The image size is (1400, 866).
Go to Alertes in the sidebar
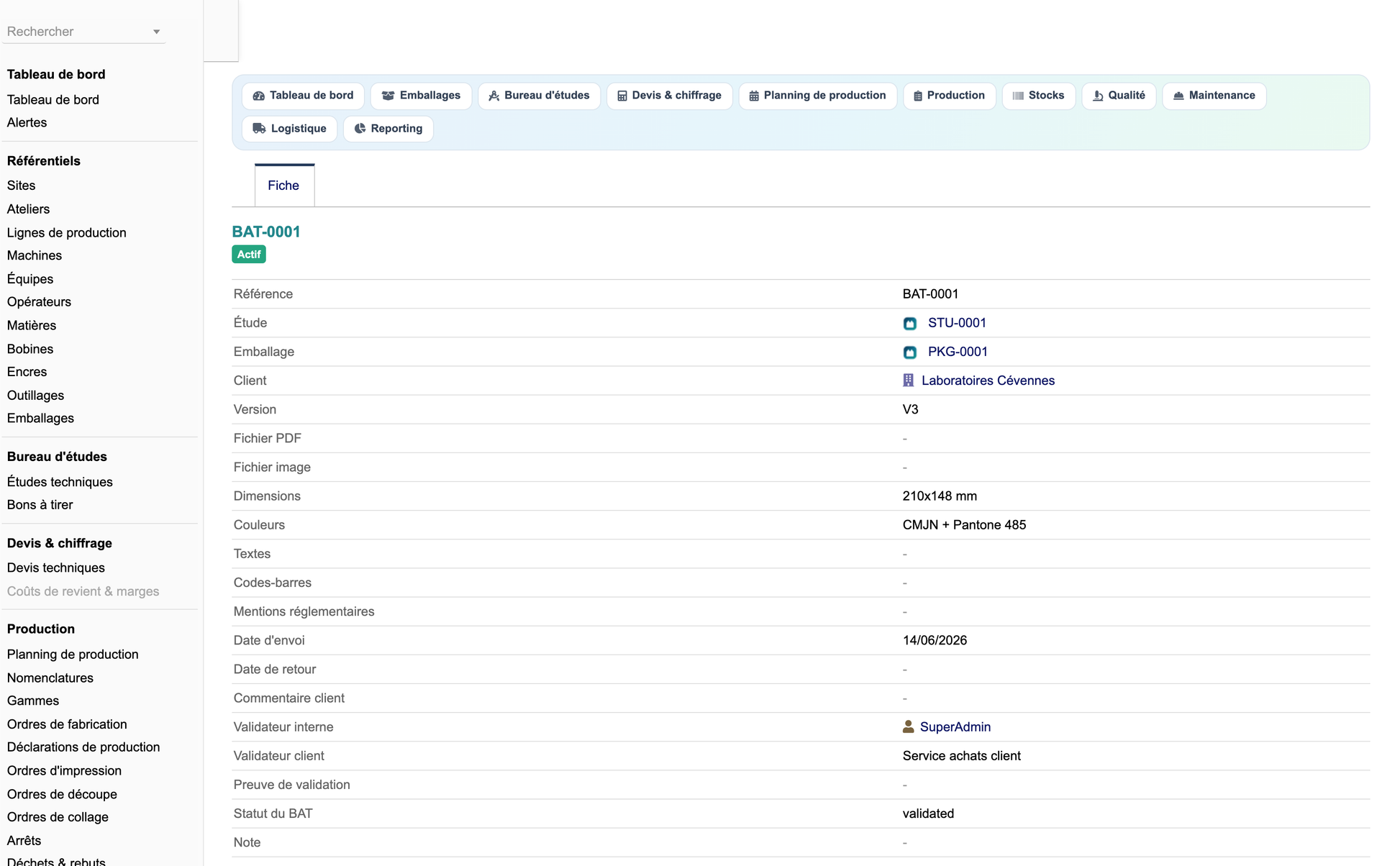(27, 122)
